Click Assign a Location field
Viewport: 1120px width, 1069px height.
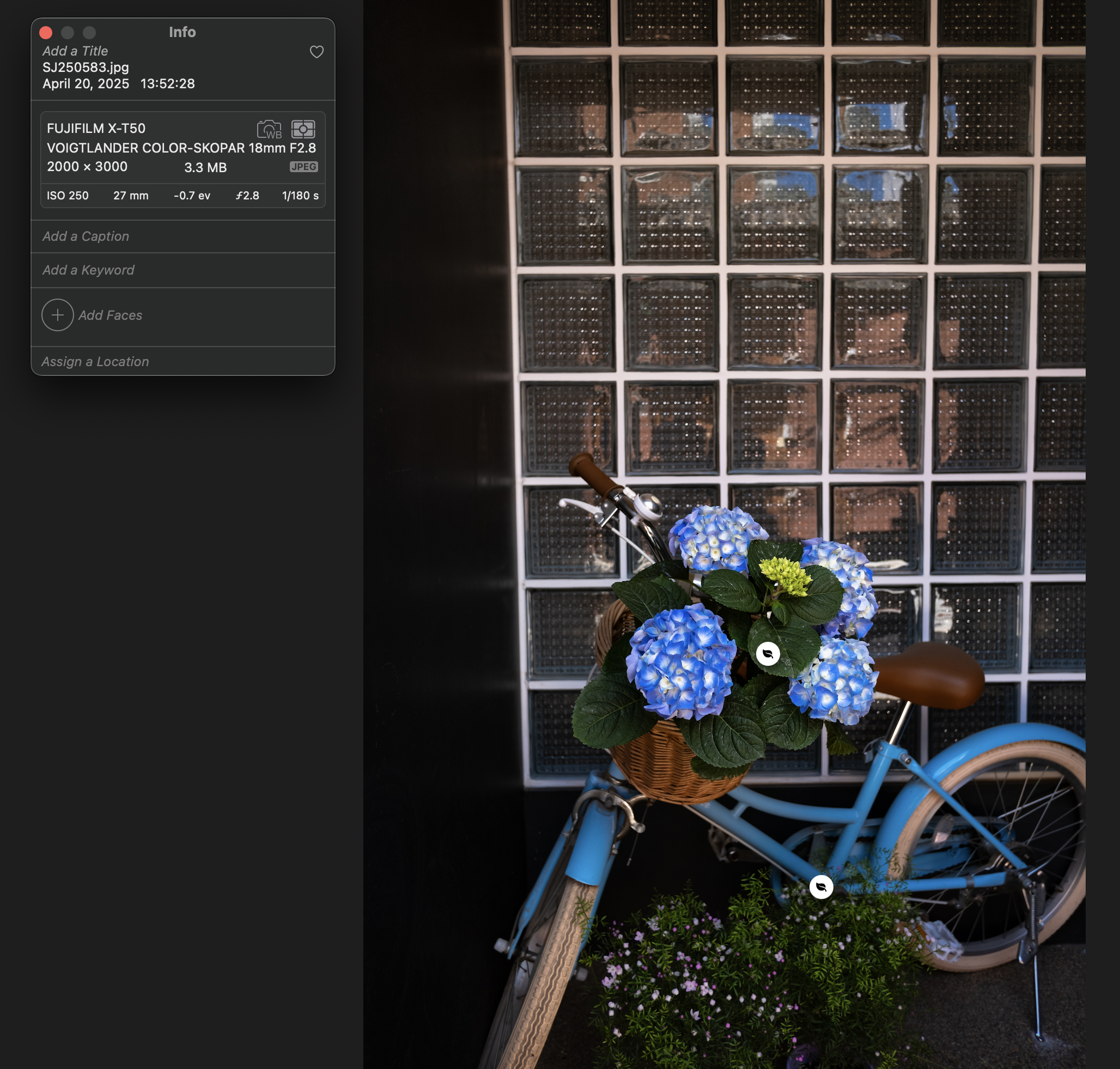pyautogui.click(x=95, y=362)
